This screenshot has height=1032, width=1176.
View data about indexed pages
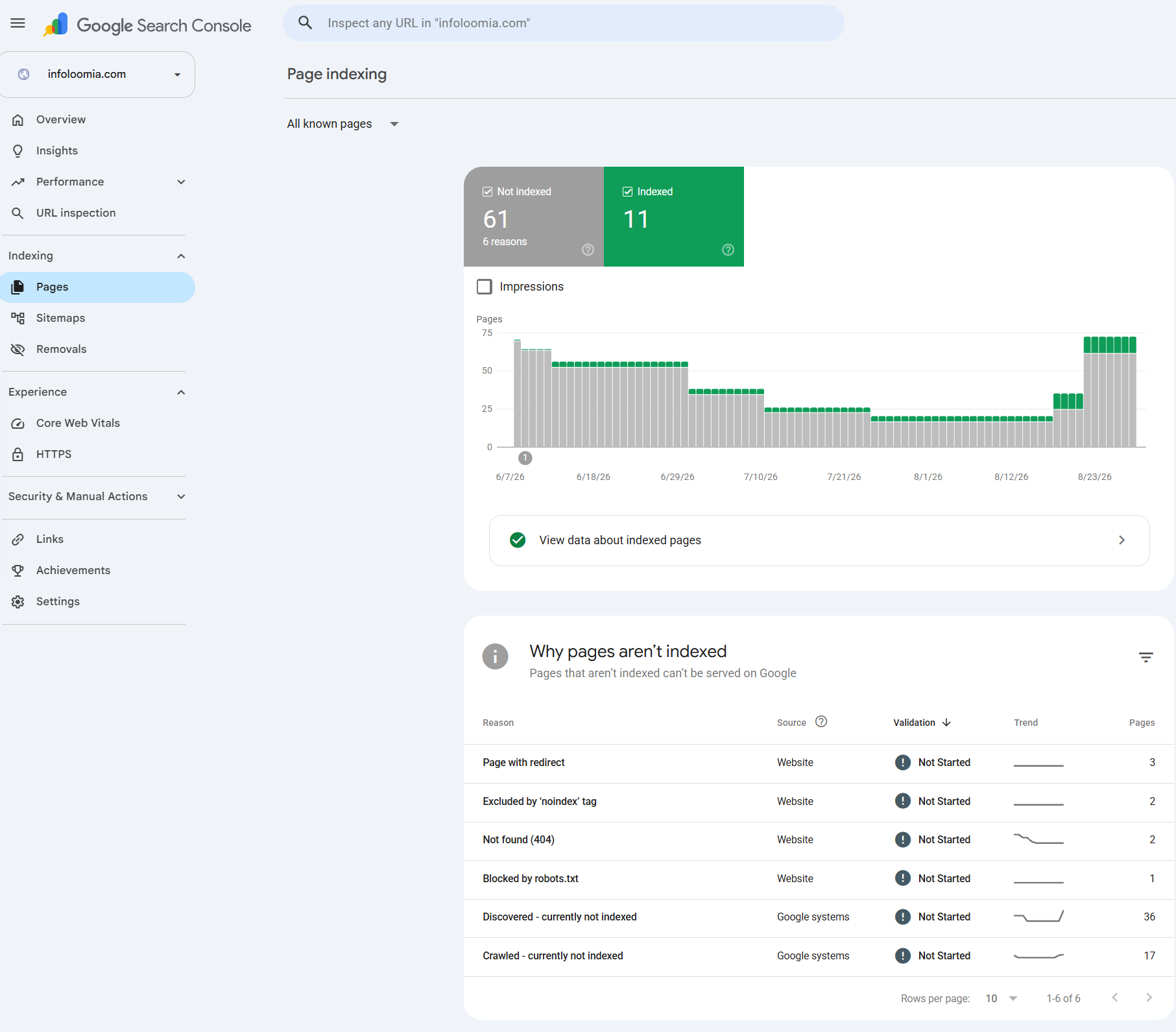[x=819, y=540]
